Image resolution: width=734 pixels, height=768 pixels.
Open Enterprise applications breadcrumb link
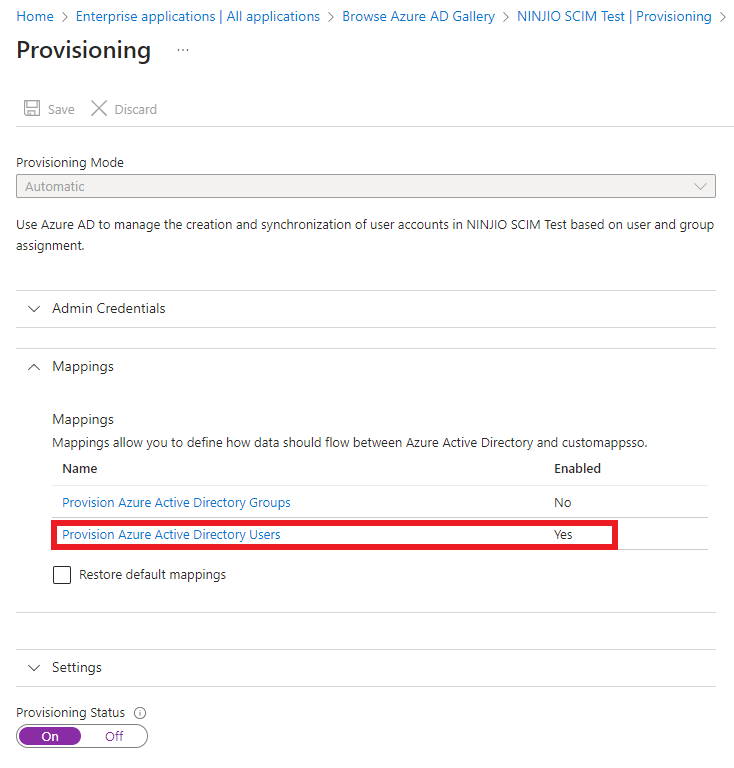point(198,16)
